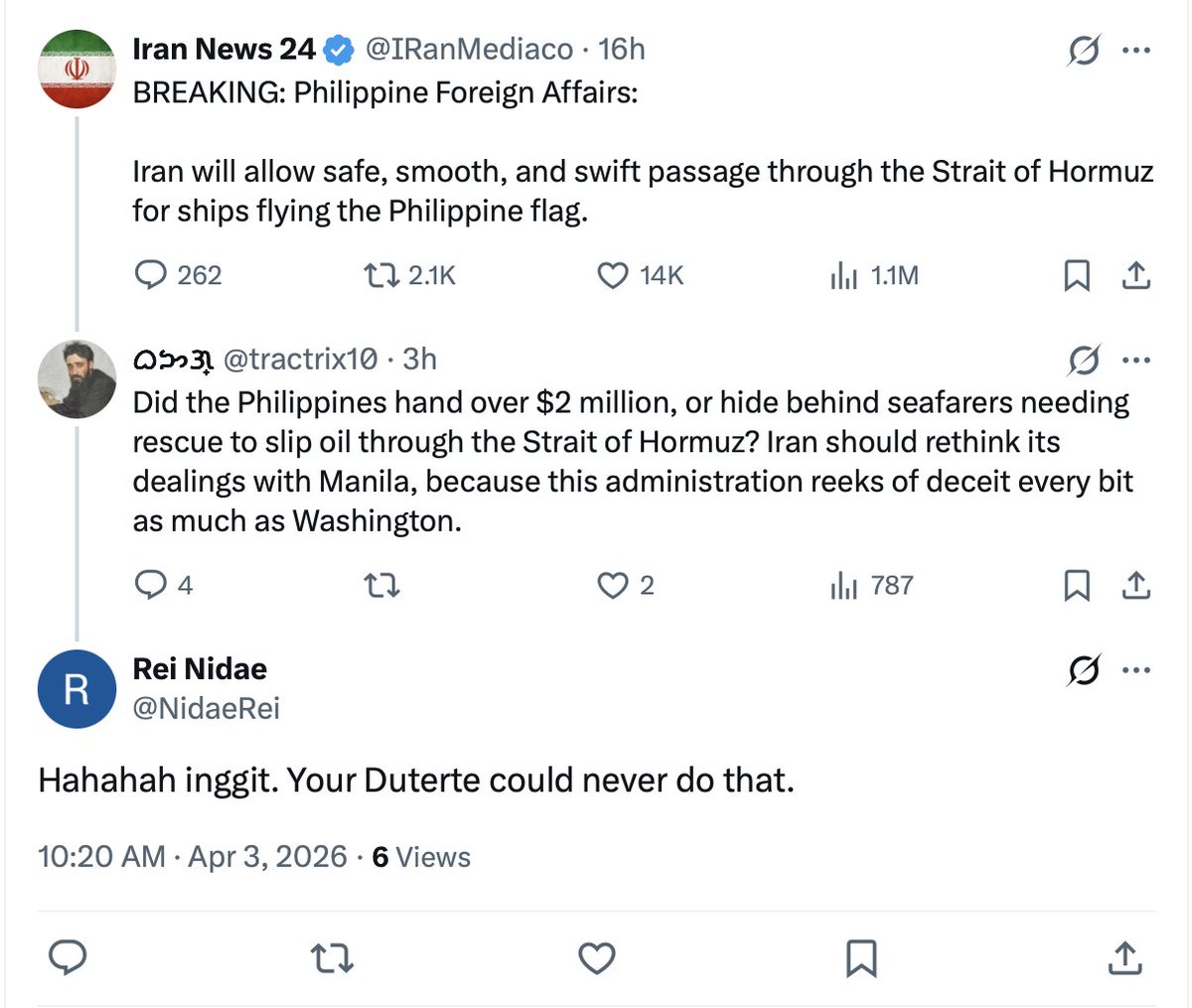Click the Iran flag profile avatar

coord(76,70)
